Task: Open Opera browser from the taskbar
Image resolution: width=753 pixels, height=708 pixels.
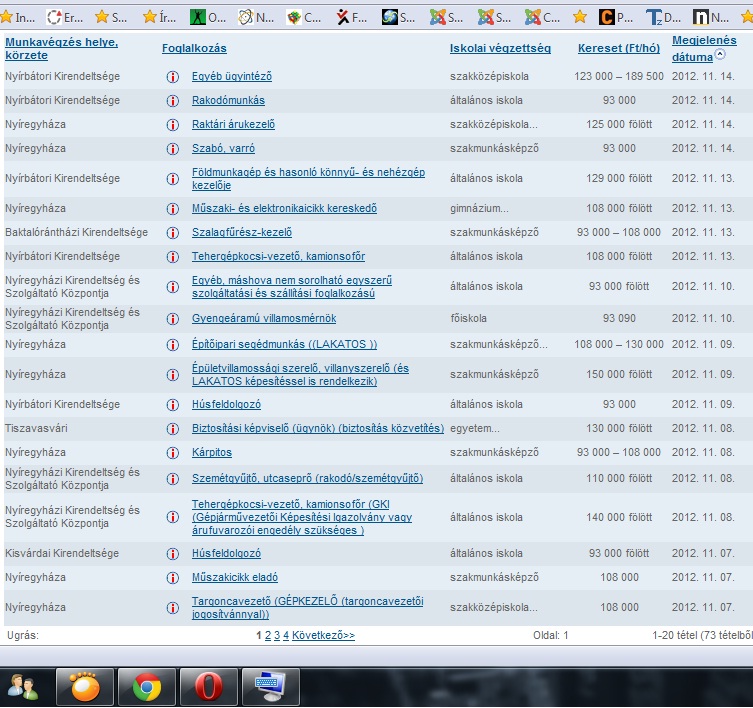Action: [x=208, y=687]
